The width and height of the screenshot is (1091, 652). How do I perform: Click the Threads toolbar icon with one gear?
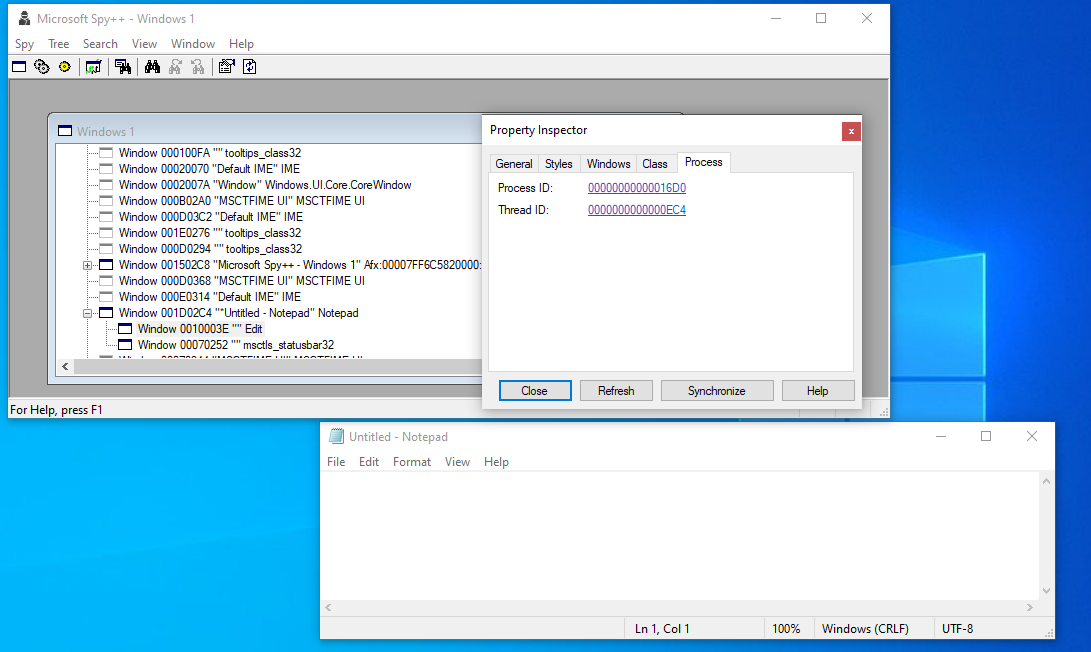point(65,67)
